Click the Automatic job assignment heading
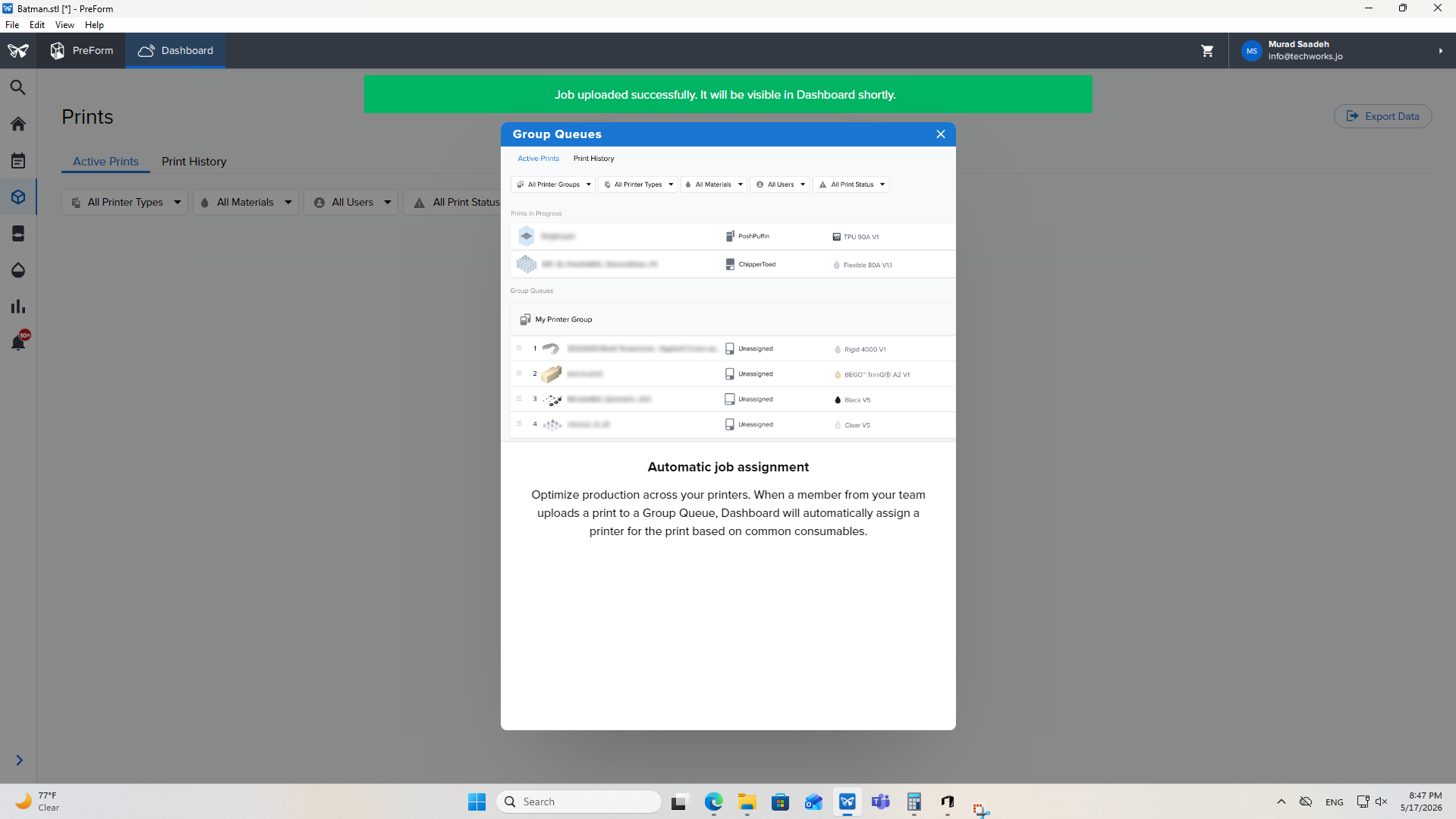The image size is (1456, 819). pos(728,468)
